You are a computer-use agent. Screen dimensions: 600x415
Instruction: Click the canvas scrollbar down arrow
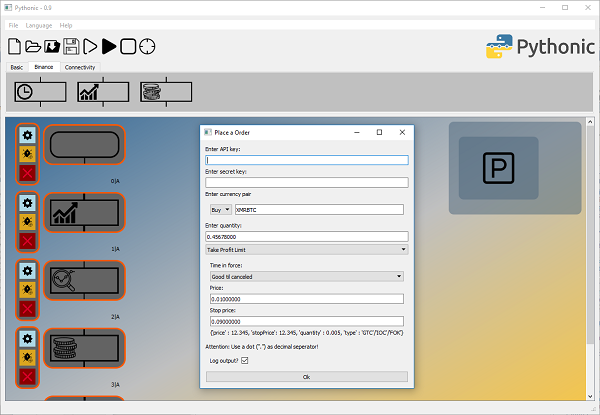pos(590,396)
